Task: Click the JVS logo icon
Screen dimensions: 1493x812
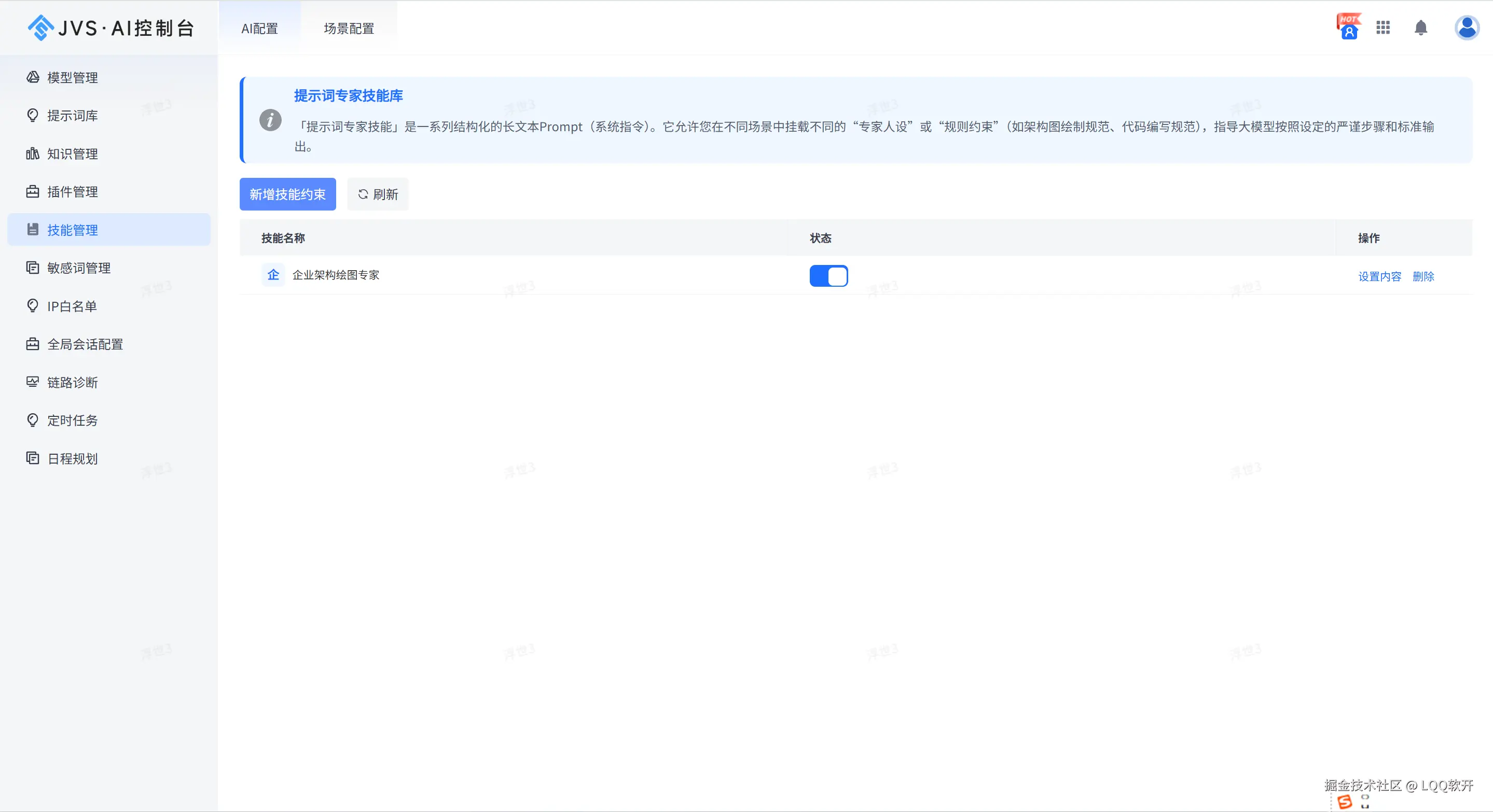Action: (40, 28)
